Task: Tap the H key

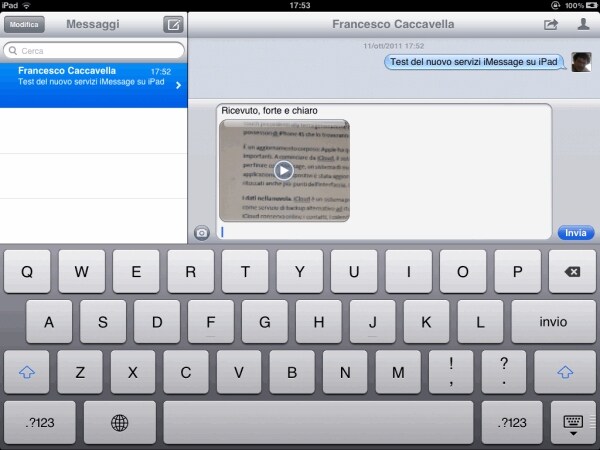Action: (319, 322)
